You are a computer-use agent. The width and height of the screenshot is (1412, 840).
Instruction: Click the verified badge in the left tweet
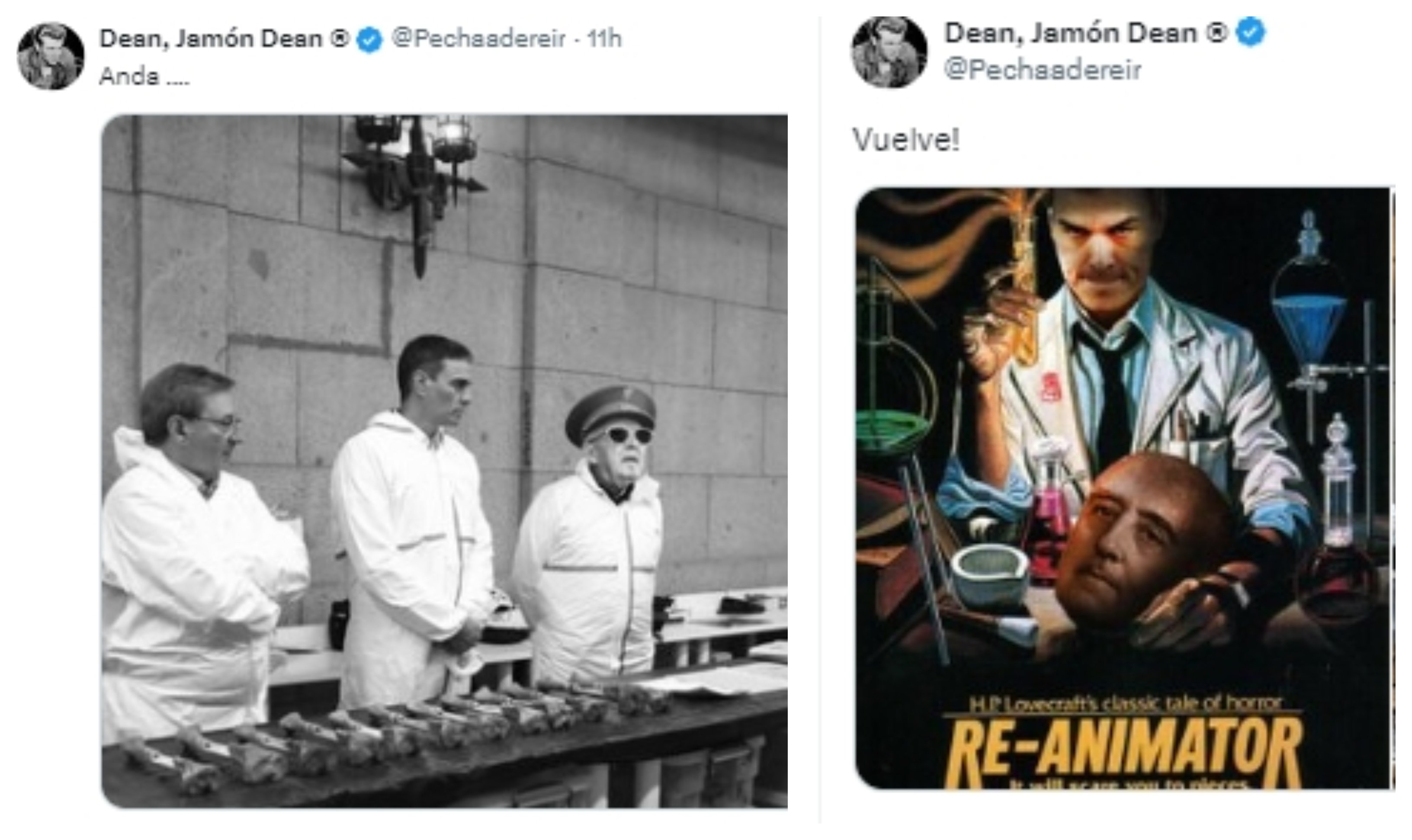pyautogui.click(x=370, y=40)
